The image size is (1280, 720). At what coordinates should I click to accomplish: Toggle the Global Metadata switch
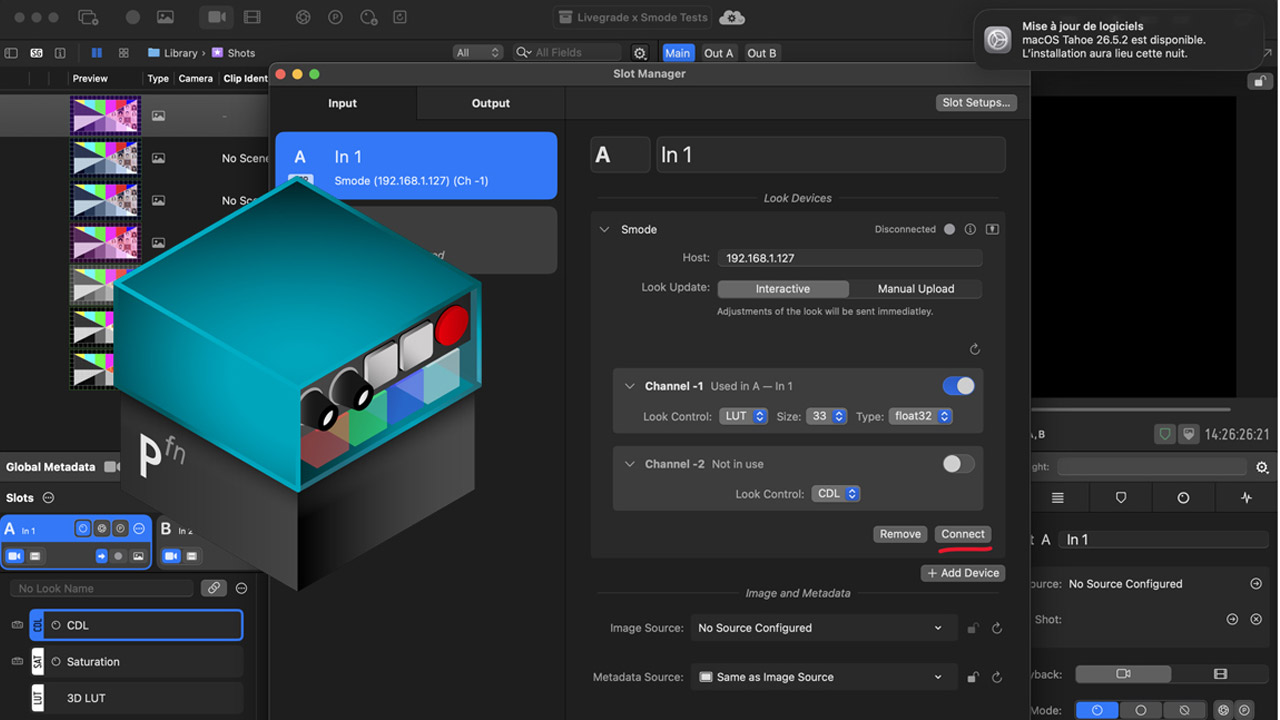point(112,467)
